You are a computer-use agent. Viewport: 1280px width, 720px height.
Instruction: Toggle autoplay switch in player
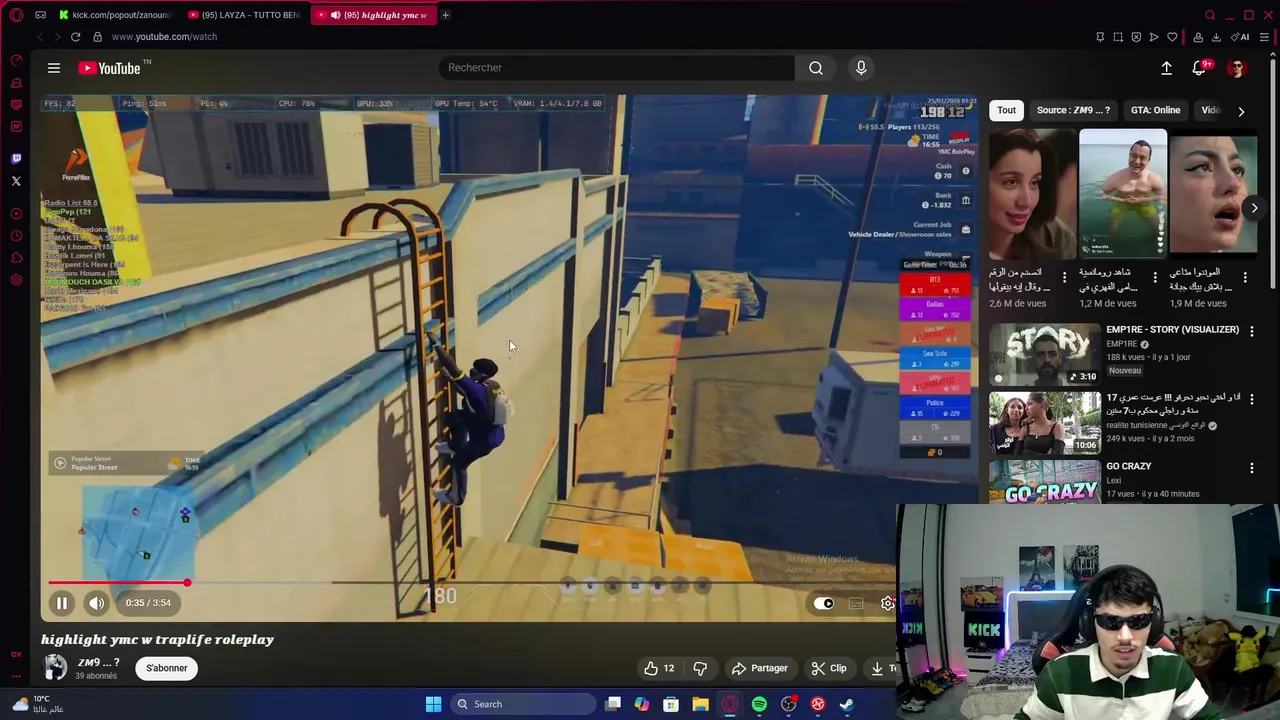pyautogui.click(x=824, y=603)
